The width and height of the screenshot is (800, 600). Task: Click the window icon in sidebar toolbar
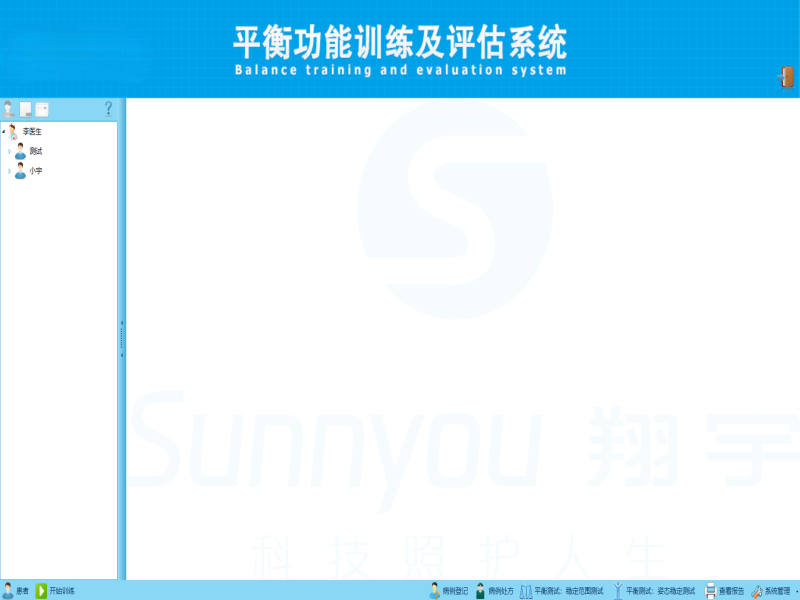point(42,109)
